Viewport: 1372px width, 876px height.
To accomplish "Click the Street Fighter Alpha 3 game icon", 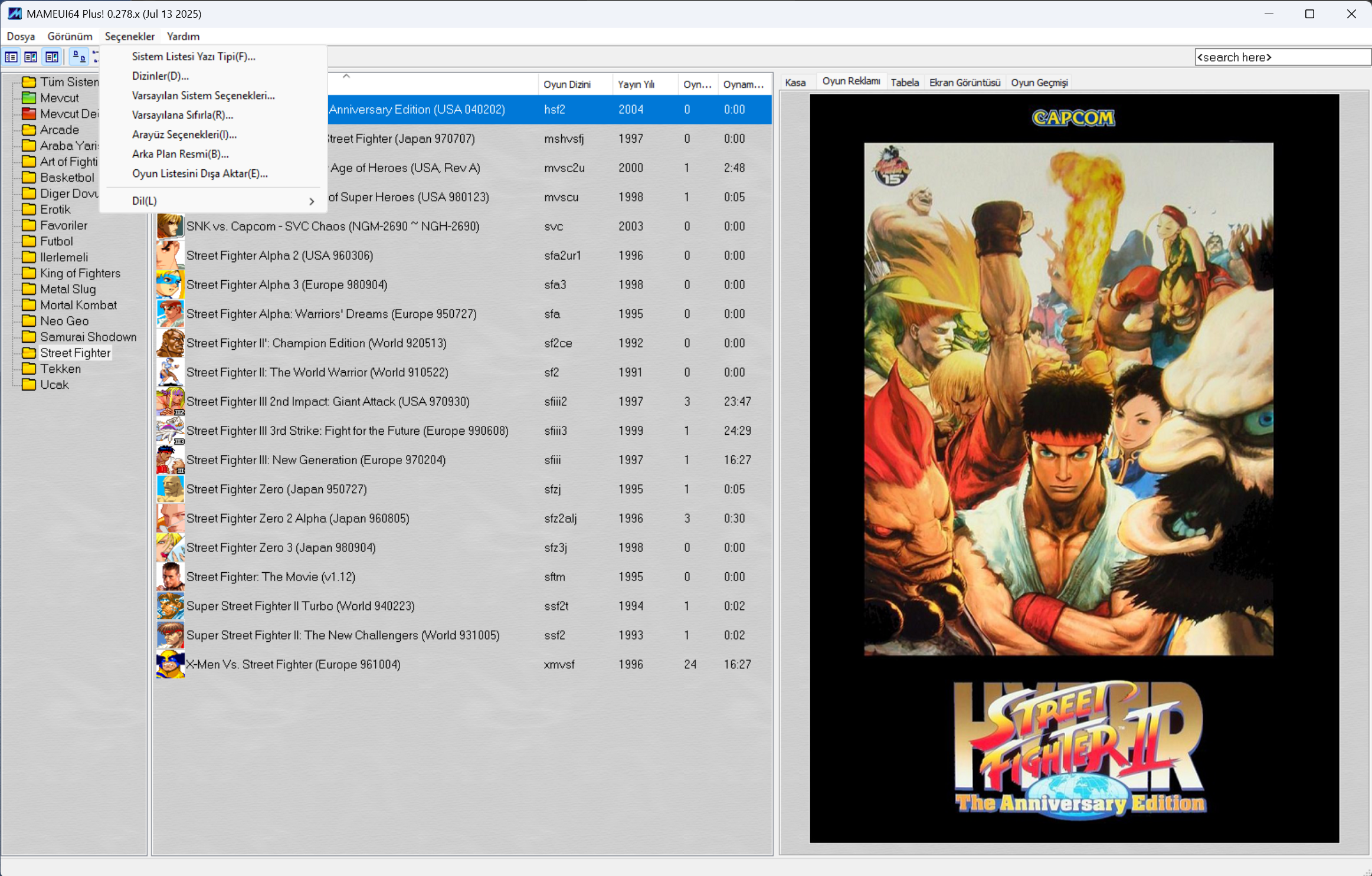I will pyautogui.click(x=170, y=285).
